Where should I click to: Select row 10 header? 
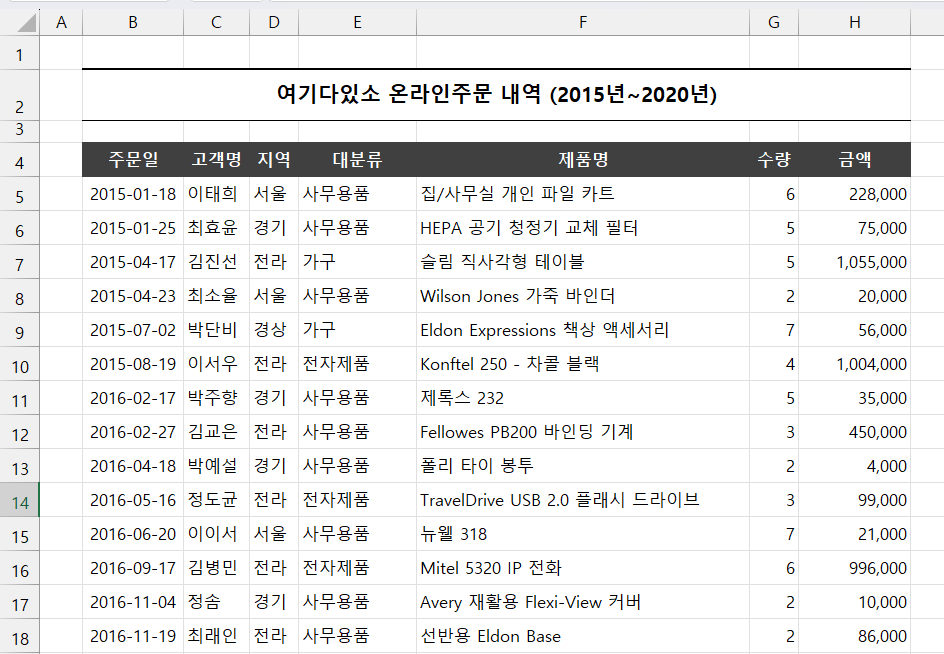[x=19, y=364]
